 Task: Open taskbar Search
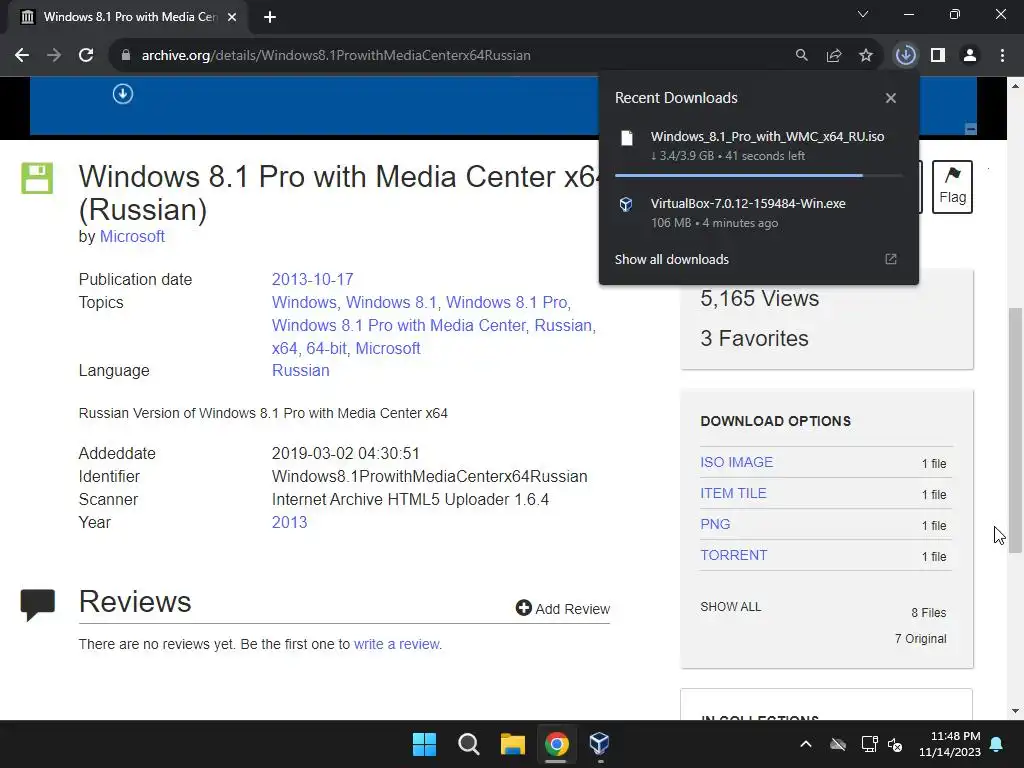469,744
